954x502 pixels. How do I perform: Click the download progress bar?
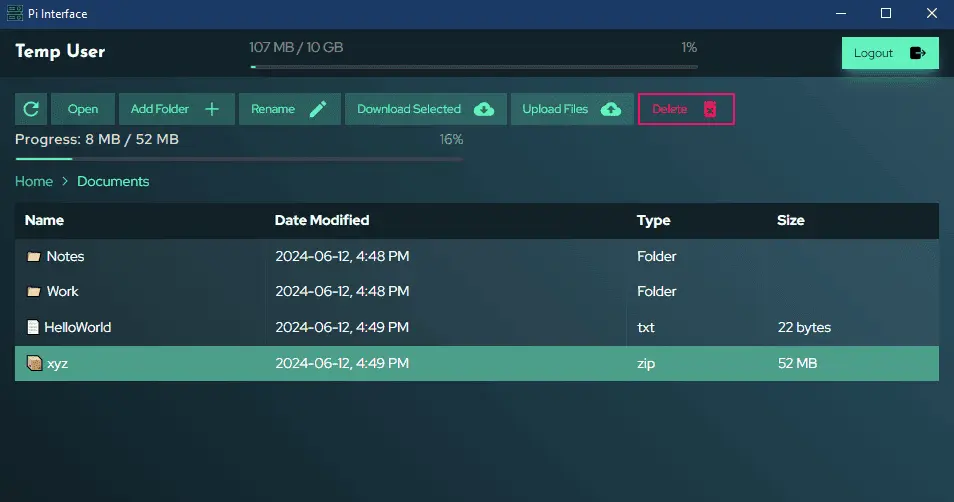(238, 158)
